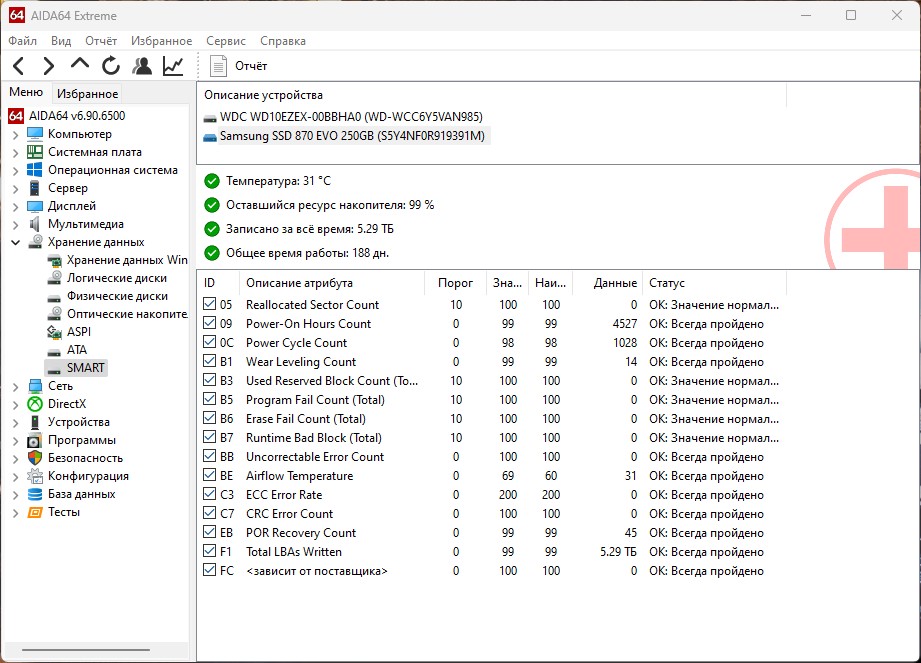Click the Конфигурация gear icon
The image size is (921, 663).
pyautogui.click(x=35, y=476)
